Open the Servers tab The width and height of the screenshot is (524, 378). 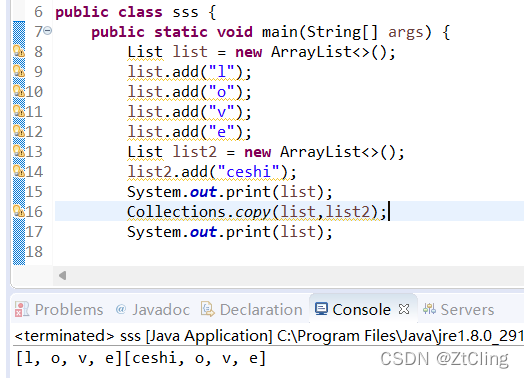point(458,309)
